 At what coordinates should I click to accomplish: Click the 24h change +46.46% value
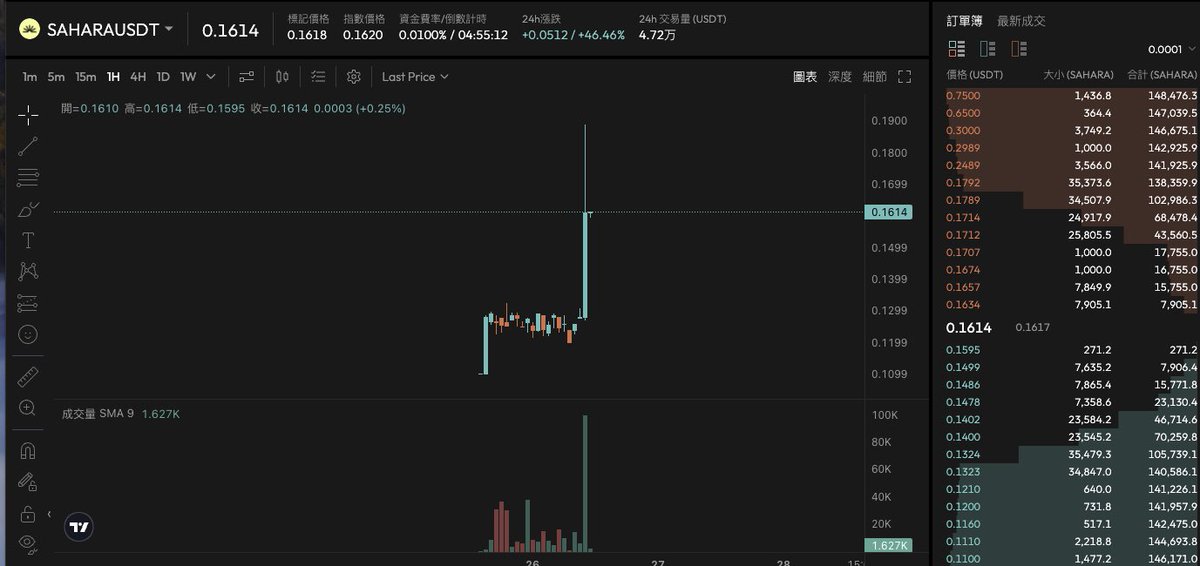(601, 35)
